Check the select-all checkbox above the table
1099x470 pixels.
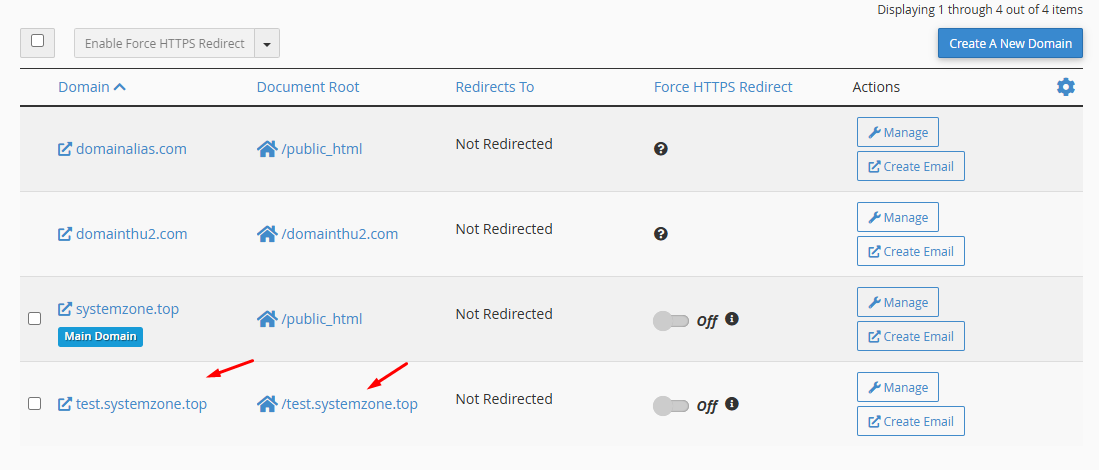click(x=38, y=42)
